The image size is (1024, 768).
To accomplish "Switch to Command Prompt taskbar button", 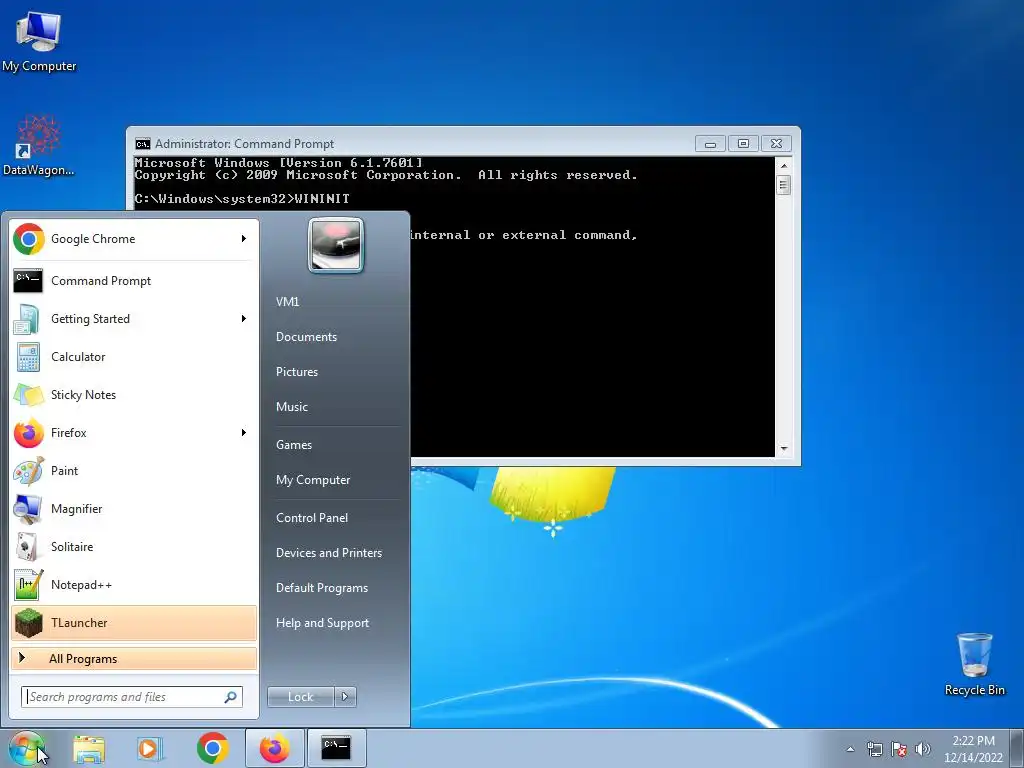I will 336,748.
